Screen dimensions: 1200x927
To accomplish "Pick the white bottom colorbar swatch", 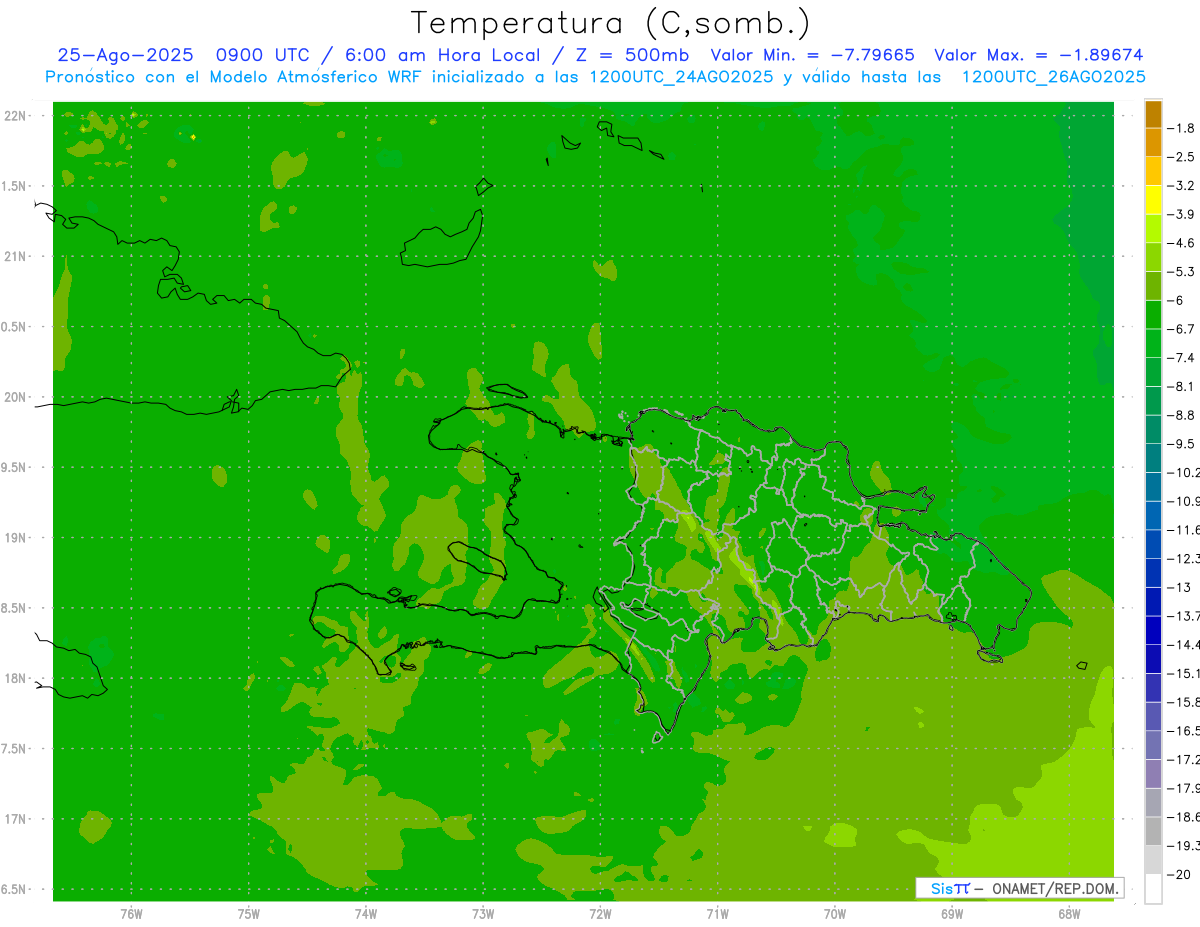I will pos(1153,889).
